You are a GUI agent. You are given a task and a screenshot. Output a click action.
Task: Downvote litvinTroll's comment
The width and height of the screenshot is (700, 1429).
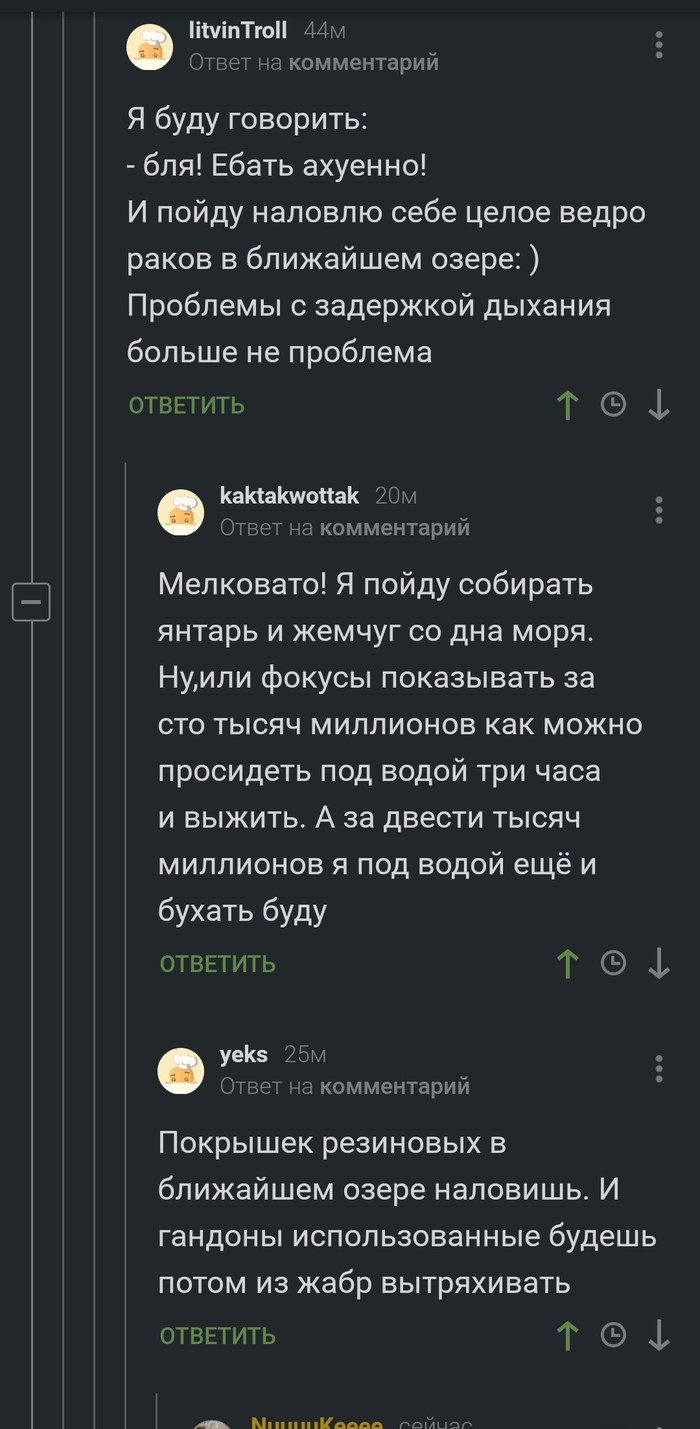coord(659,405)
